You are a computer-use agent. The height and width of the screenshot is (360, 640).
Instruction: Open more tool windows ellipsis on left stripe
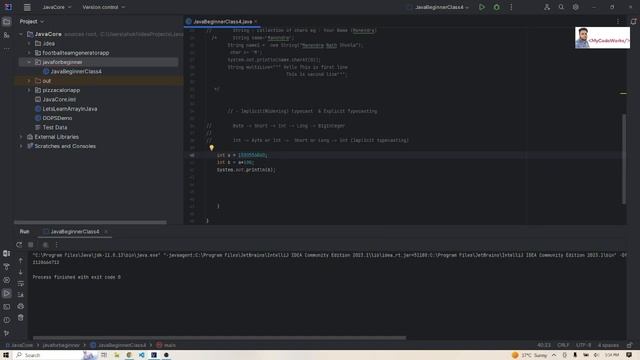(x=7, y=49)
